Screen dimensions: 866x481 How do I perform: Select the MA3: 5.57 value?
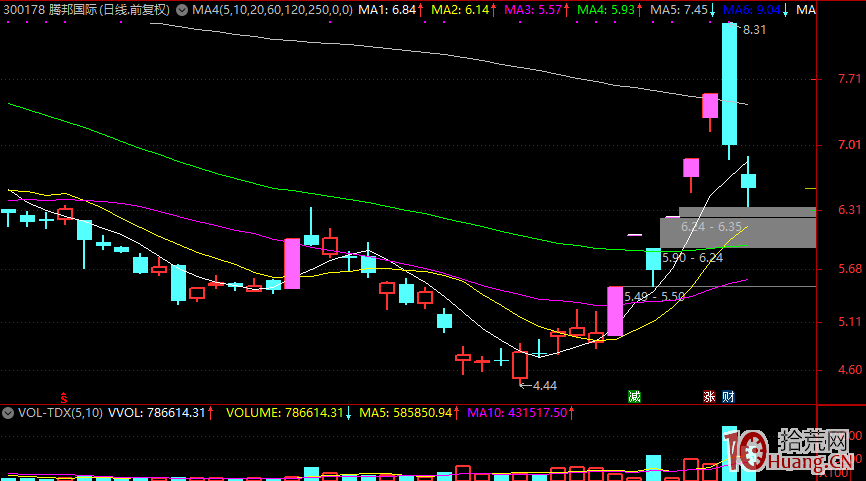pyautogui.click(x=533, y=10)
